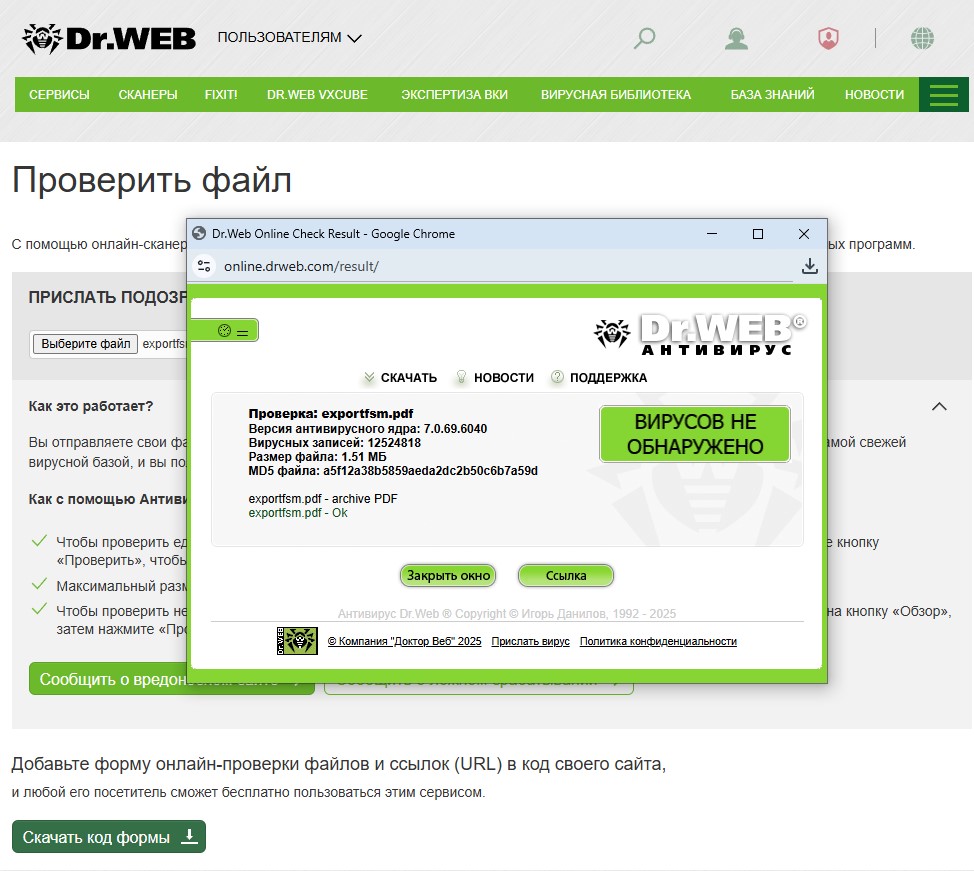This screenshot has height=871, width=974.
Task: Click the red shield account icon
Action: (x=828, y=38)
